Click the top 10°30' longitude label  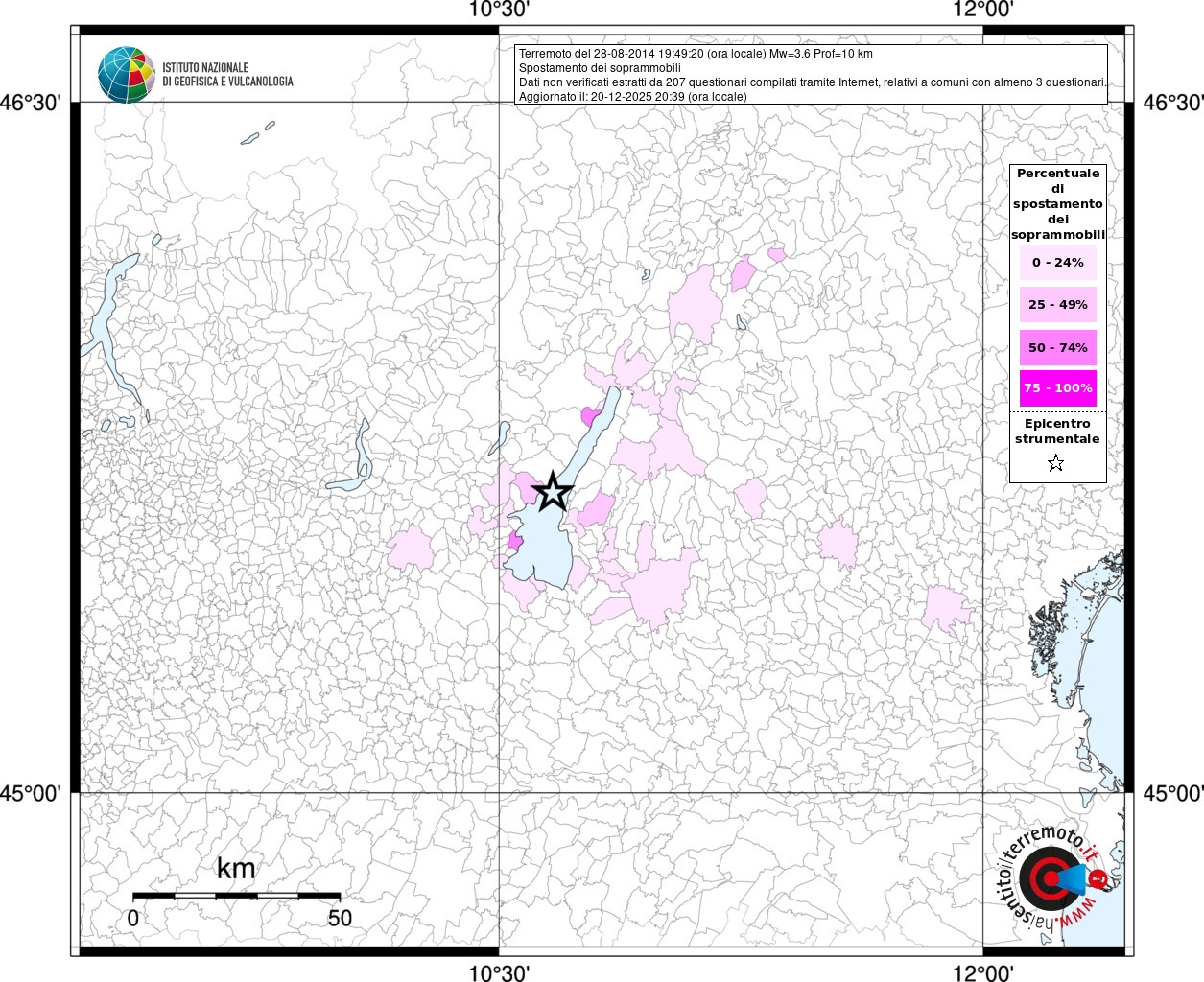[499, 11]
